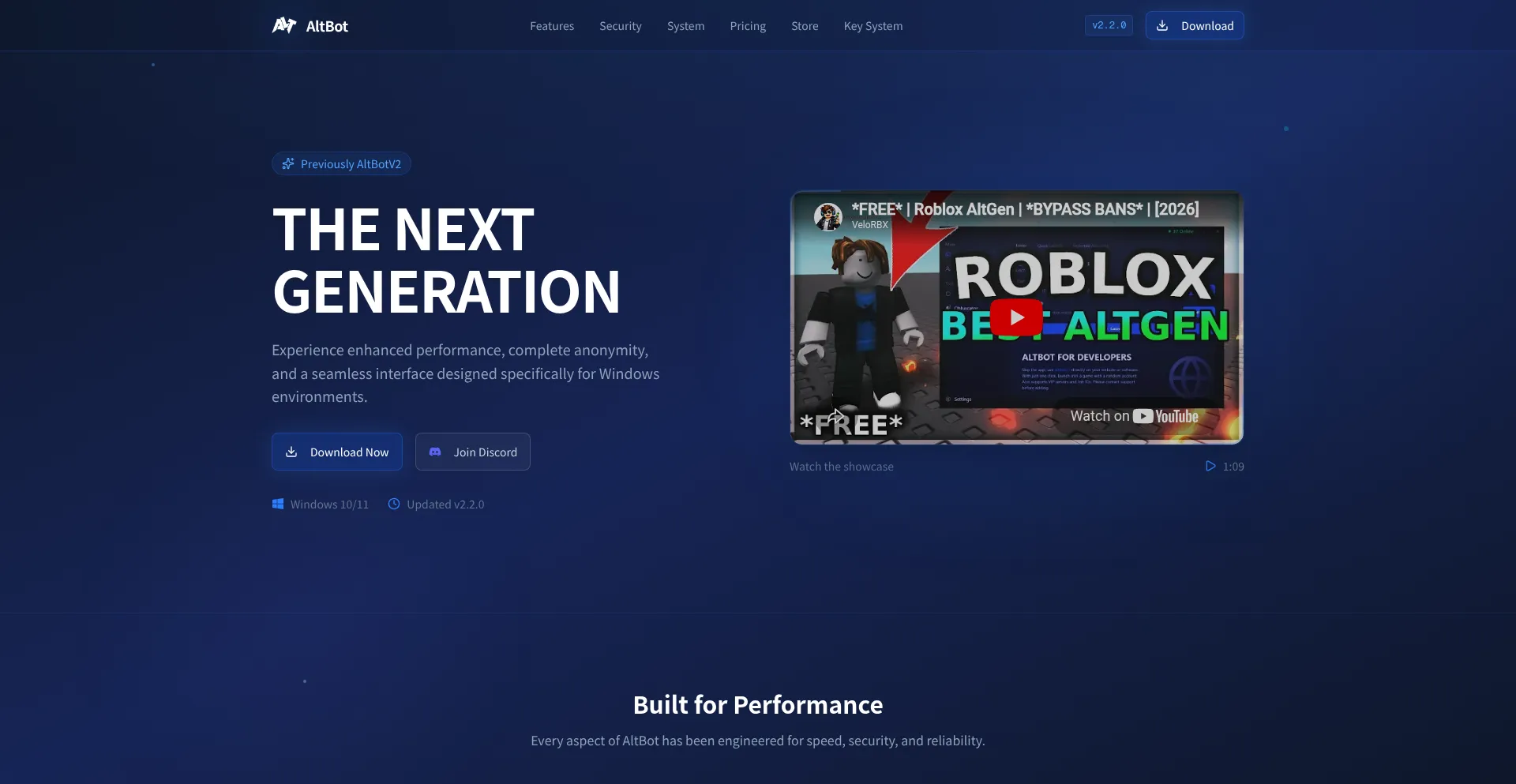Screen dimensions: 1516x784
Task: Click the v2.2.0 version badge
Action: [1109, 25]
